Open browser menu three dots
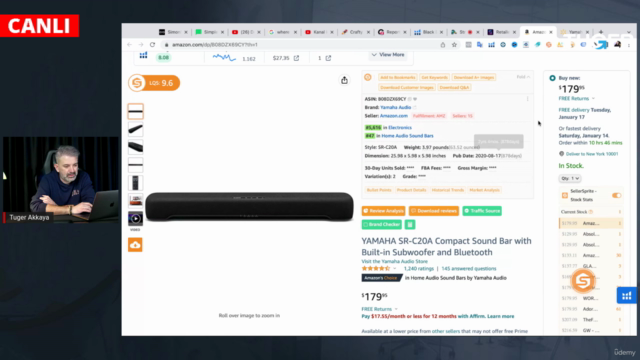This screenshot has width=640, height=360. 629,45
